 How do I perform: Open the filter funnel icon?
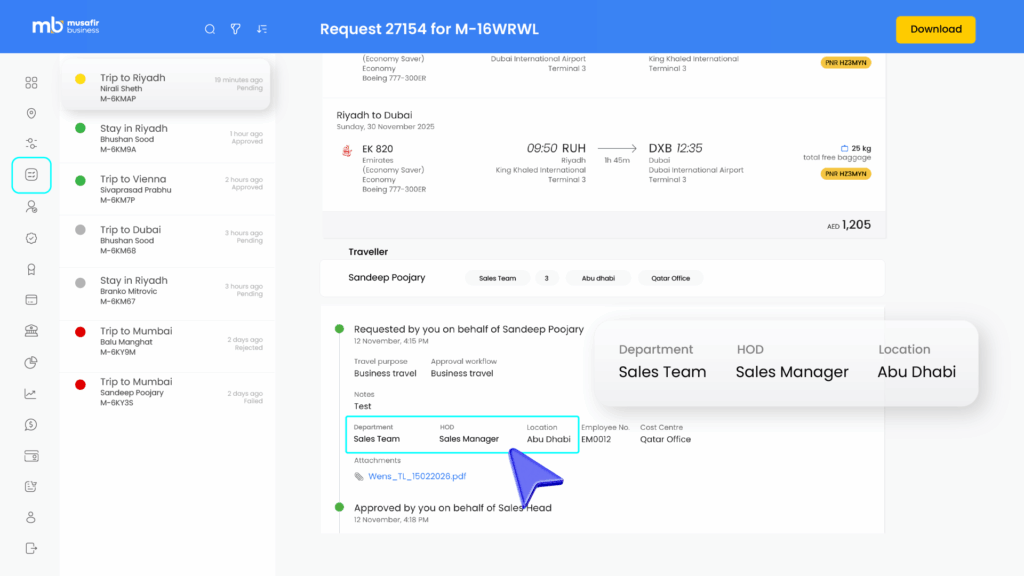pos(236,29)
